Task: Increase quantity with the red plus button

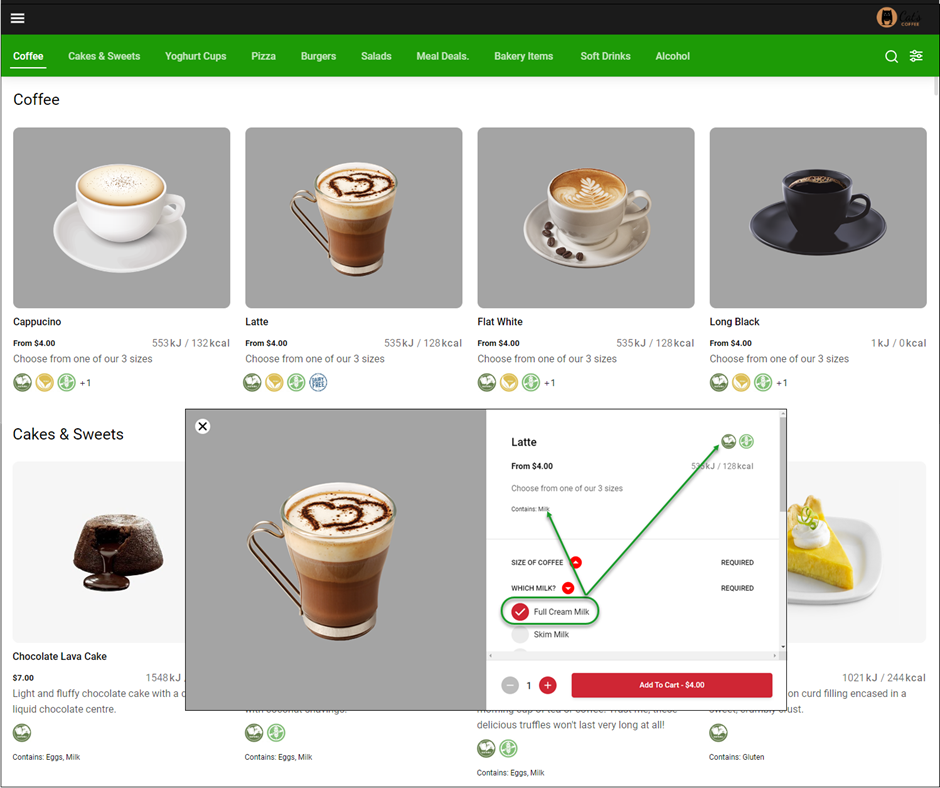Action: coord(547,685)
